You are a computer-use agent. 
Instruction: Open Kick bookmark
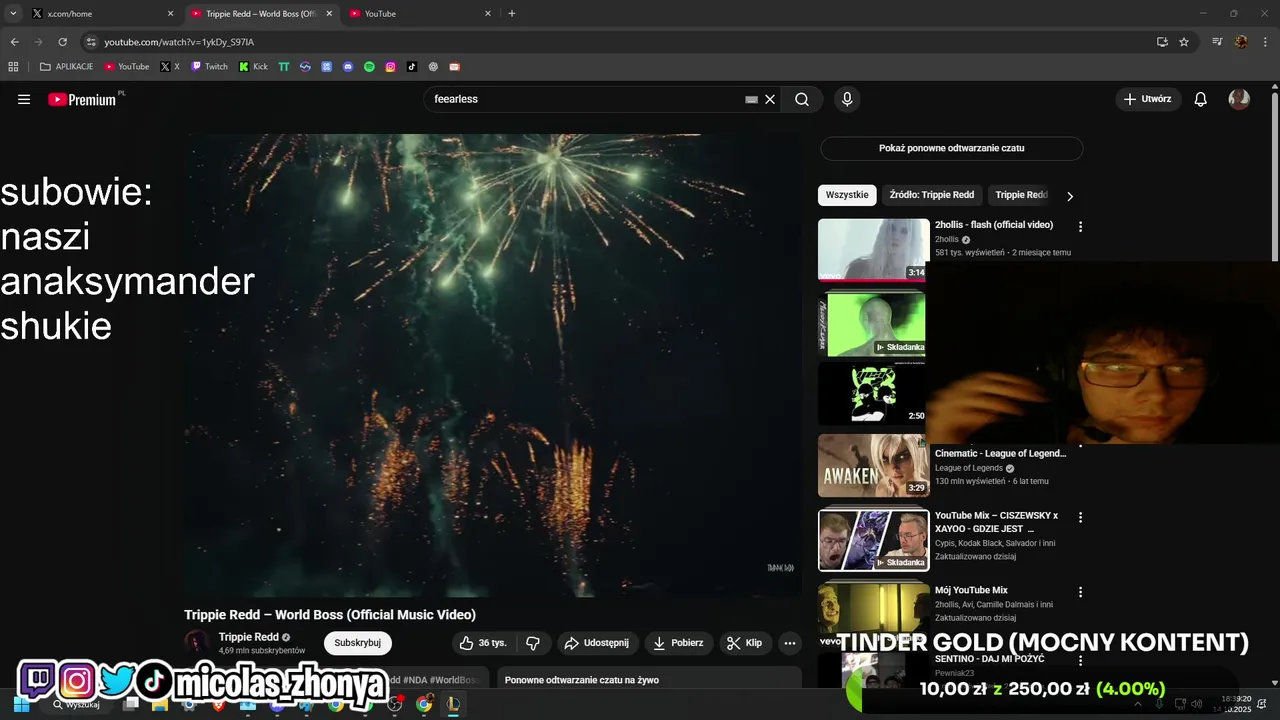coord(254,67)
